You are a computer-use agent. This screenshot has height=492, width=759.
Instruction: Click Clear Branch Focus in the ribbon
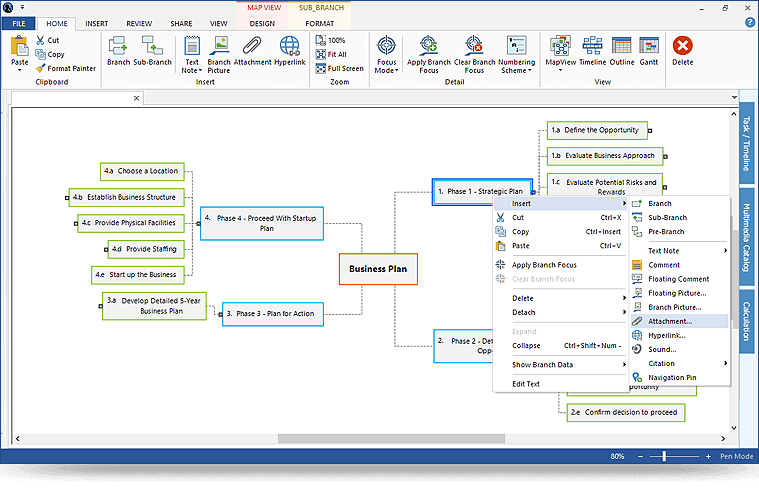[474, 55]
